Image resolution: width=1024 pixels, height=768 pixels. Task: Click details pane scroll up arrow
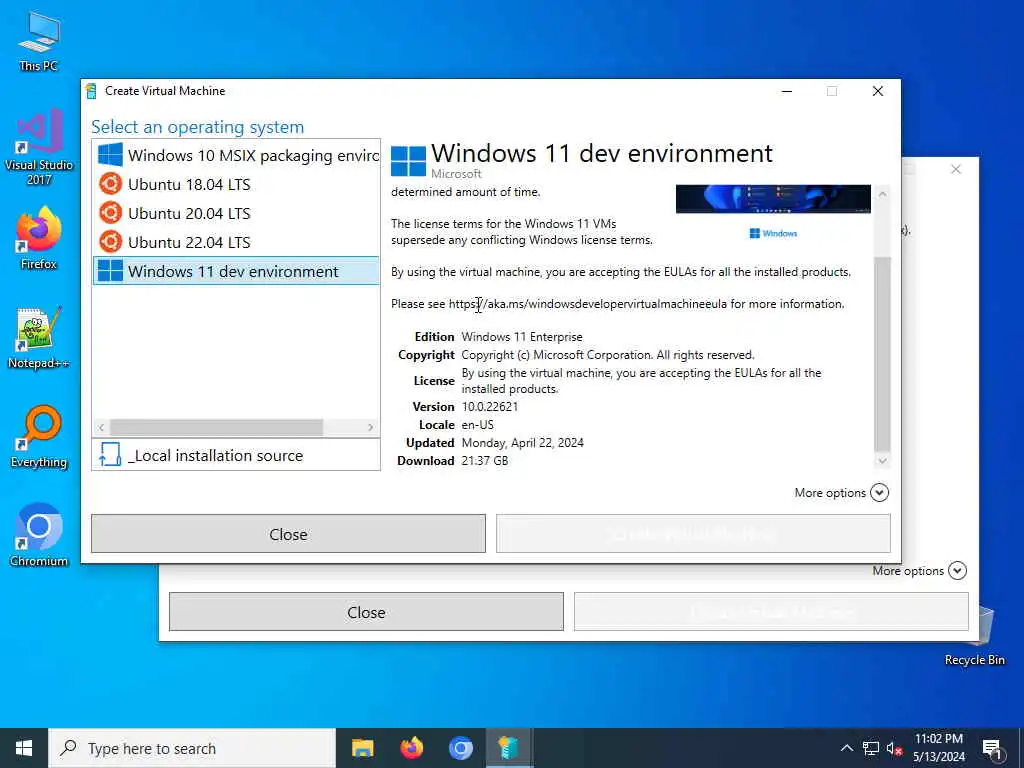pos(882,194)
